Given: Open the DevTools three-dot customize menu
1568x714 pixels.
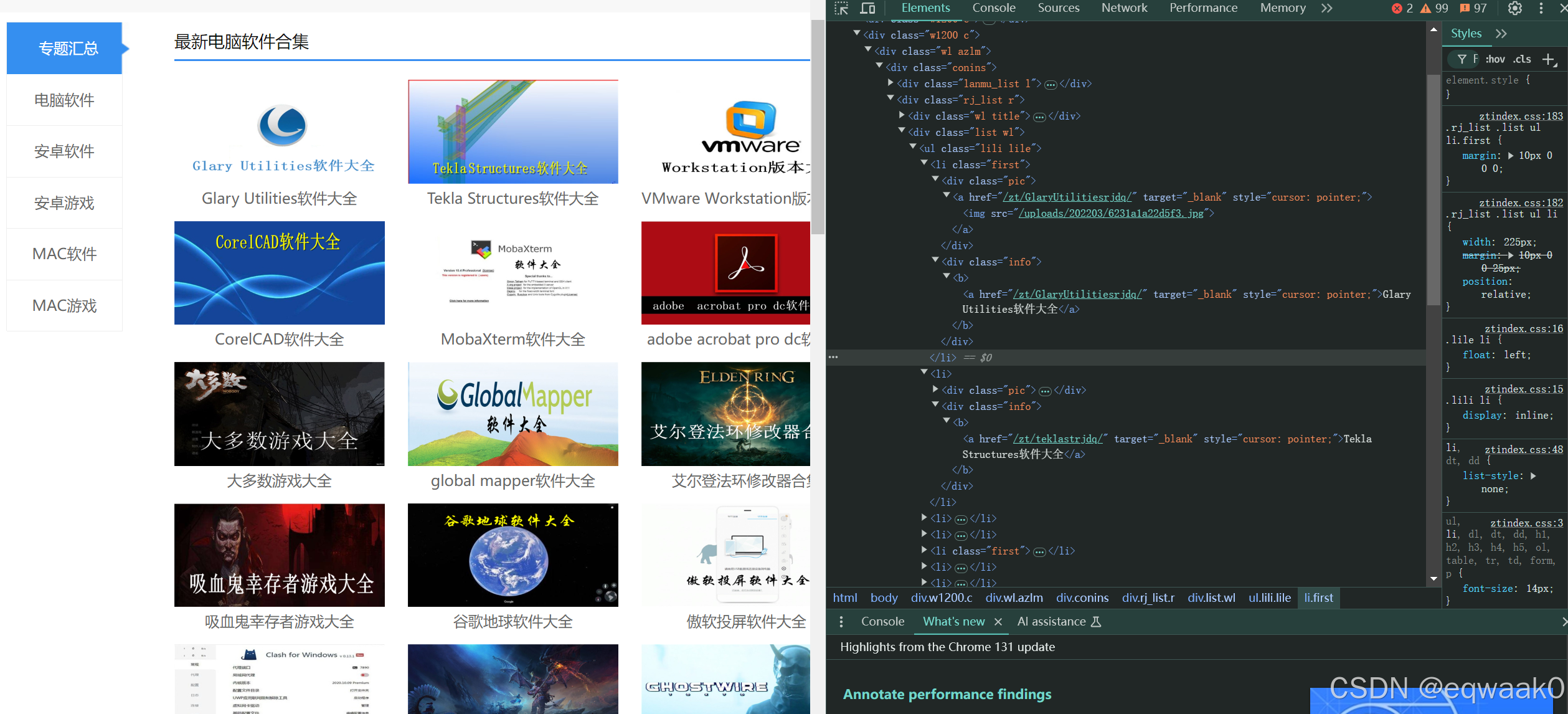Looking at the screenshot, I should [1541, 8].
